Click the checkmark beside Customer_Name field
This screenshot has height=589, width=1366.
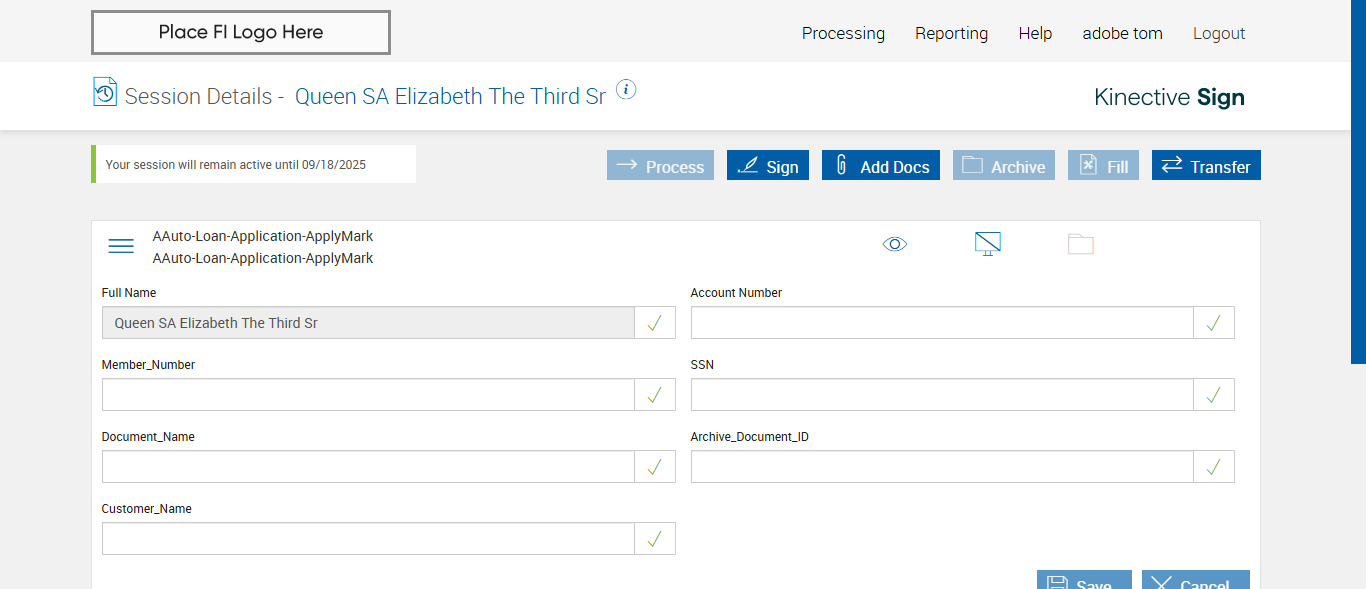[655, 539]
